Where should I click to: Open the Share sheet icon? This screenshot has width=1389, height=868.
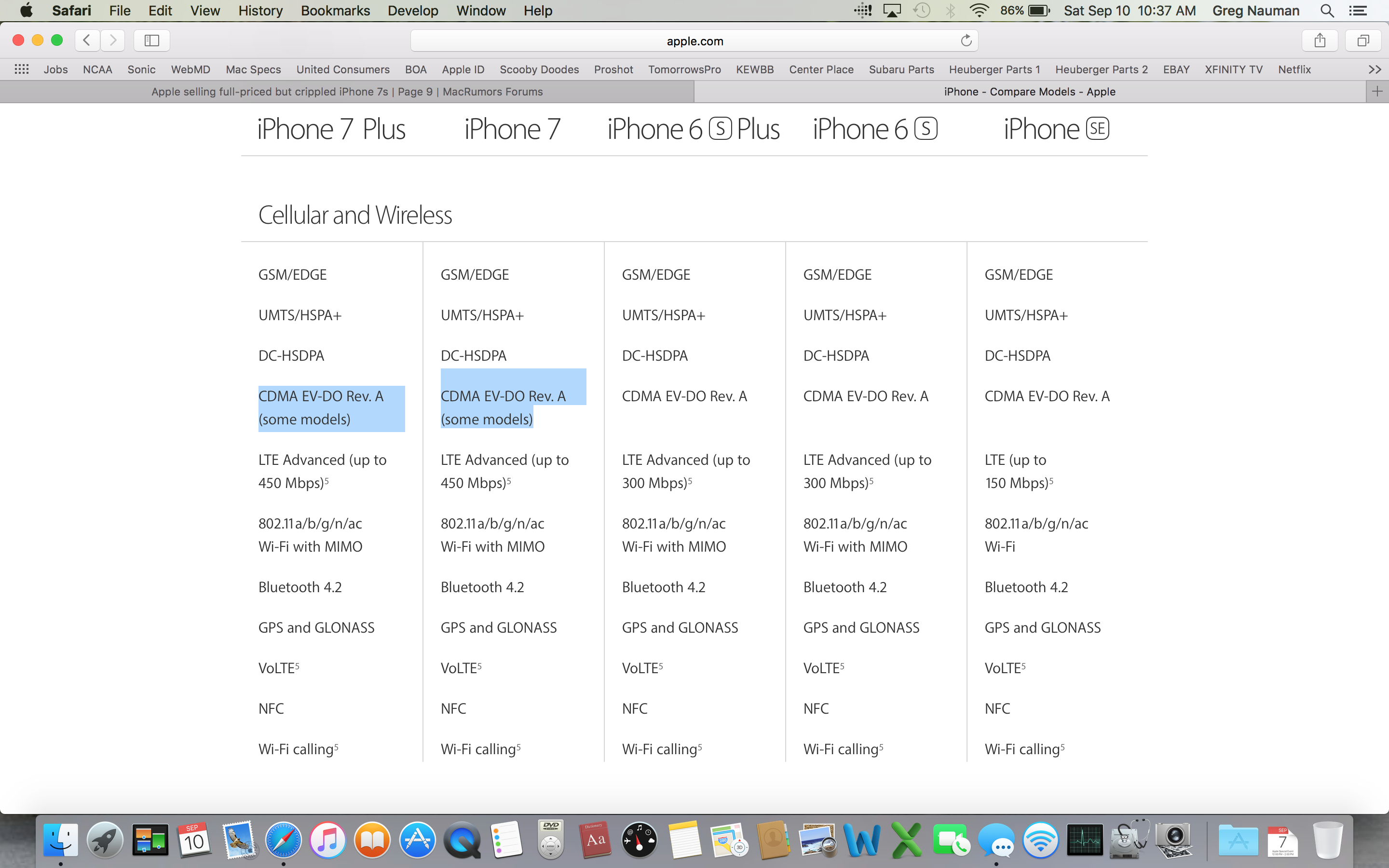(x=1320, y=40)
